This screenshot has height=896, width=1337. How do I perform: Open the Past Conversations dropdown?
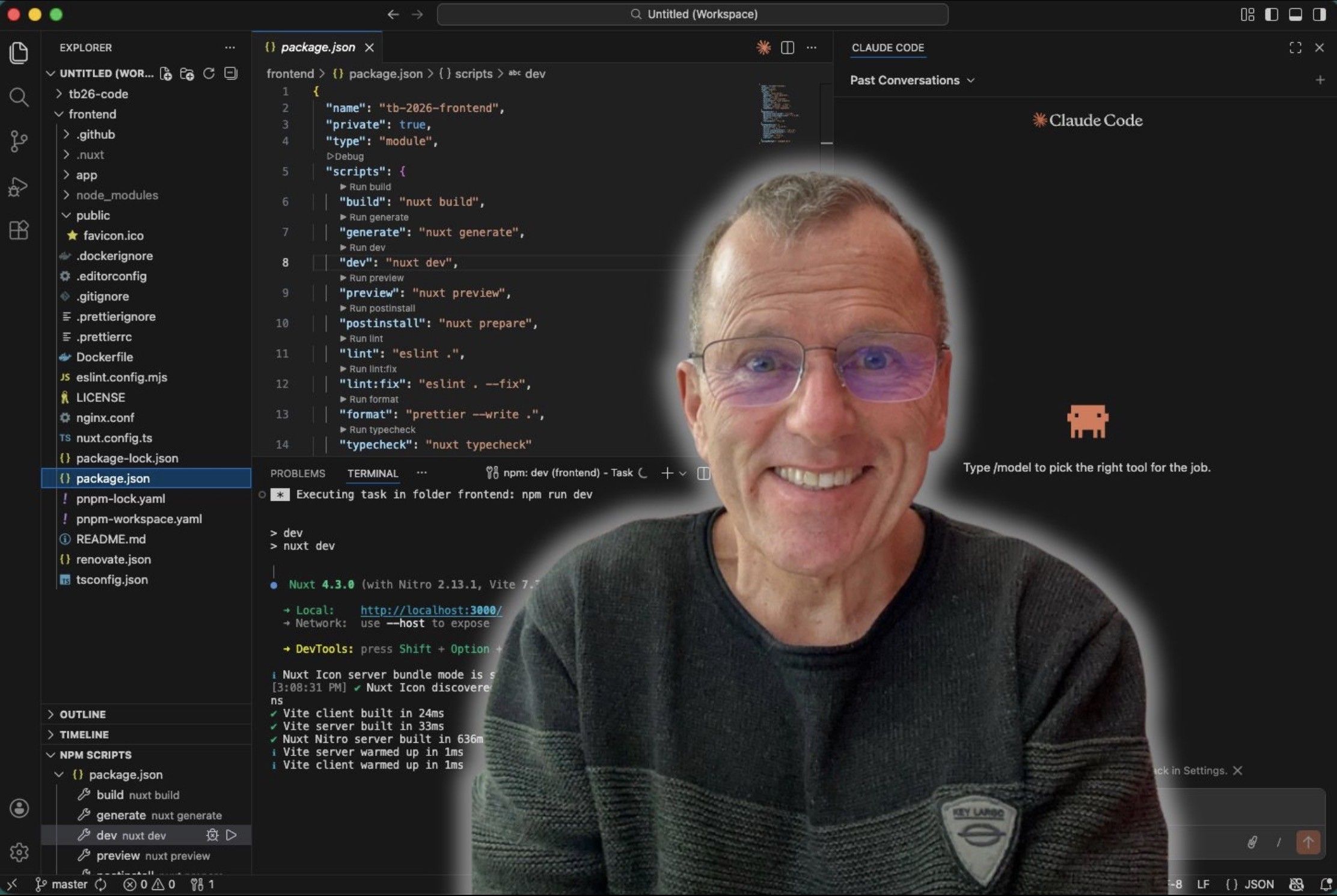coord(911,81)
